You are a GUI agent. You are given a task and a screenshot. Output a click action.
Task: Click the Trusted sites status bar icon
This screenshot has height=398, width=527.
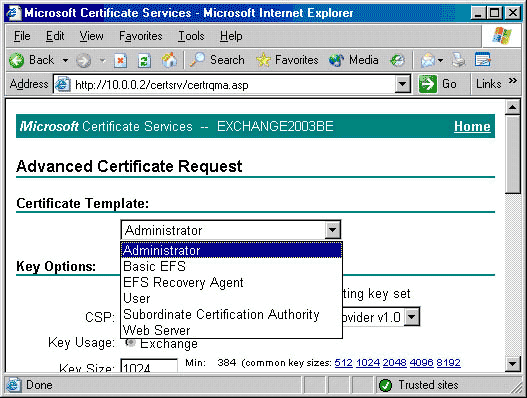386,385
